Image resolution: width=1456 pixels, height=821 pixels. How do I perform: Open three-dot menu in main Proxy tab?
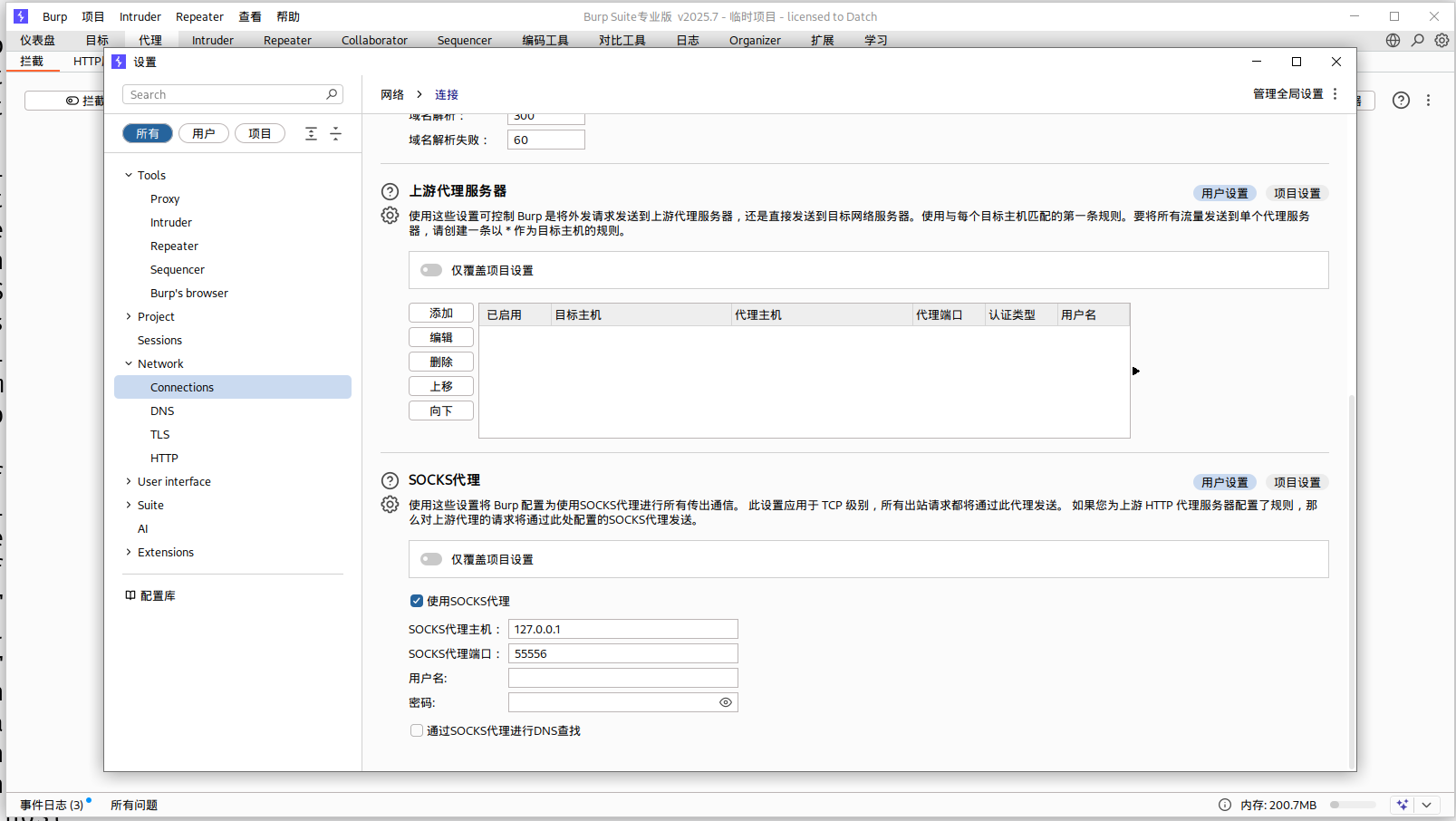pyautogui.click(x=1429, y=101)
